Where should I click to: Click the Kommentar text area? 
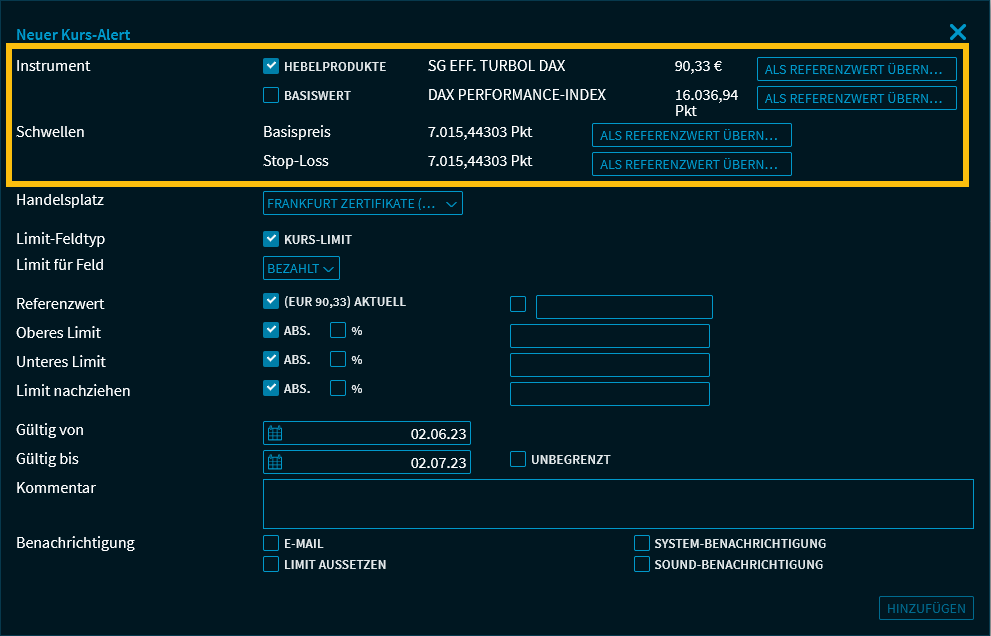[x=617, y=503]
